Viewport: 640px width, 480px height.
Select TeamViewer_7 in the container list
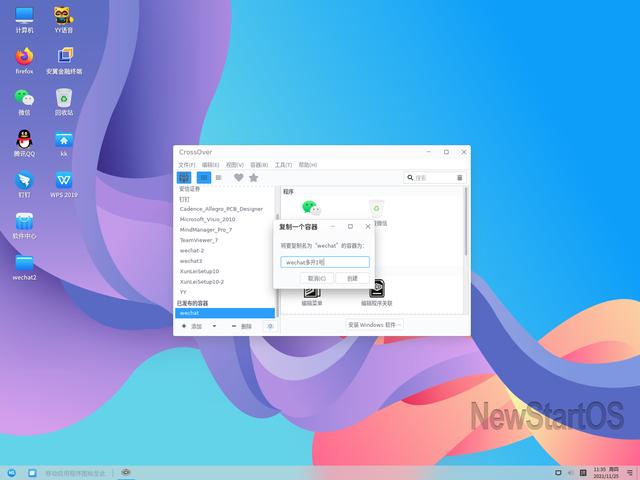(x=199, y=240)
